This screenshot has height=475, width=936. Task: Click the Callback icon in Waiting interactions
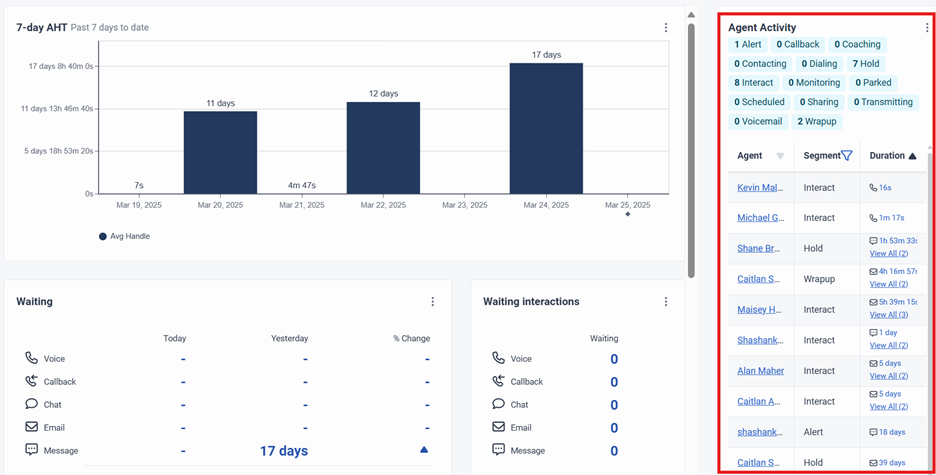(x=498, y=381)
